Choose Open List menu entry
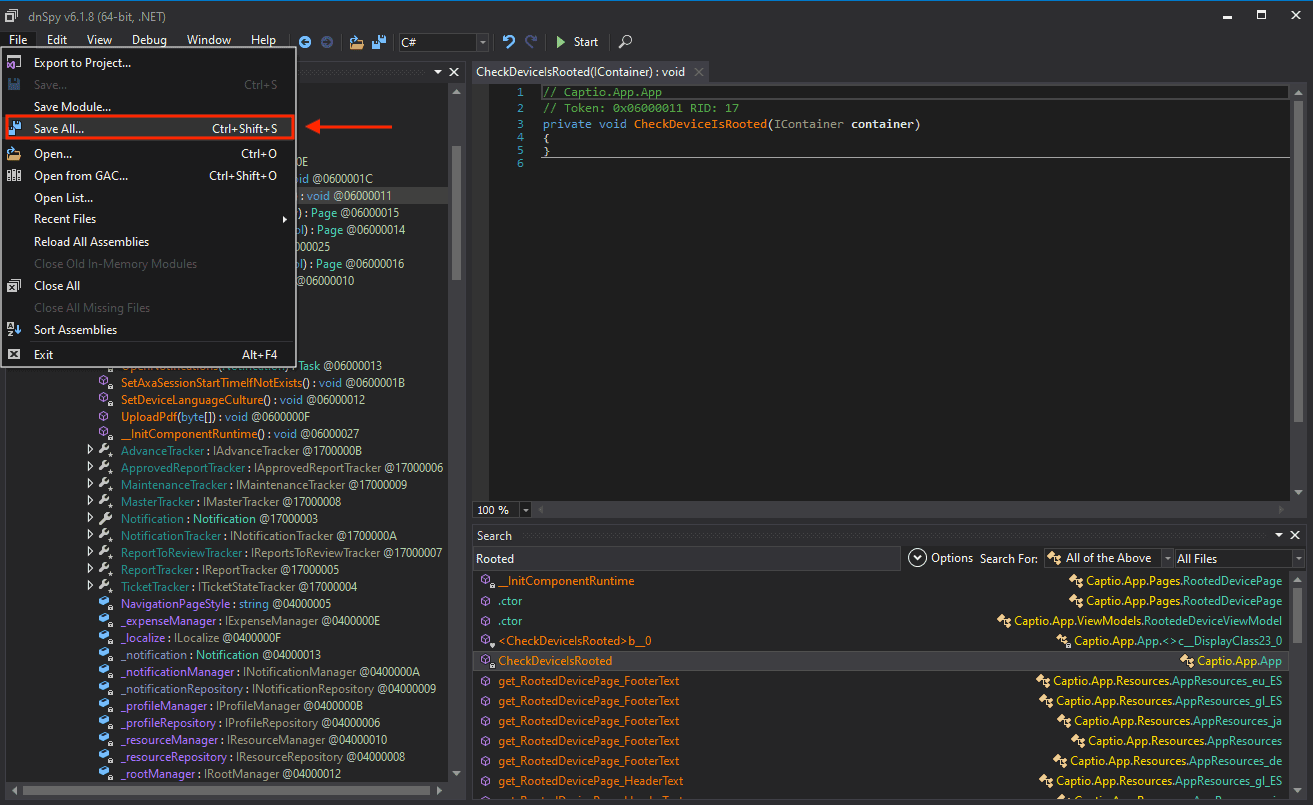Screen dimensions: 1313x805 pyautogui.click(x=148, y=198)
